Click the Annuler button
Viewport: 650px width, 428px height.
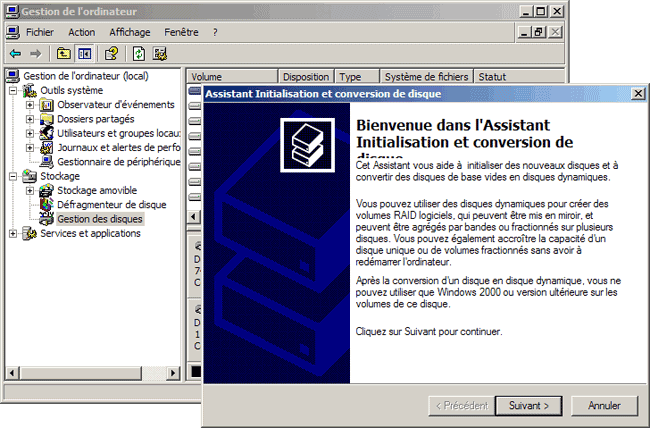[x=604, y=406]
